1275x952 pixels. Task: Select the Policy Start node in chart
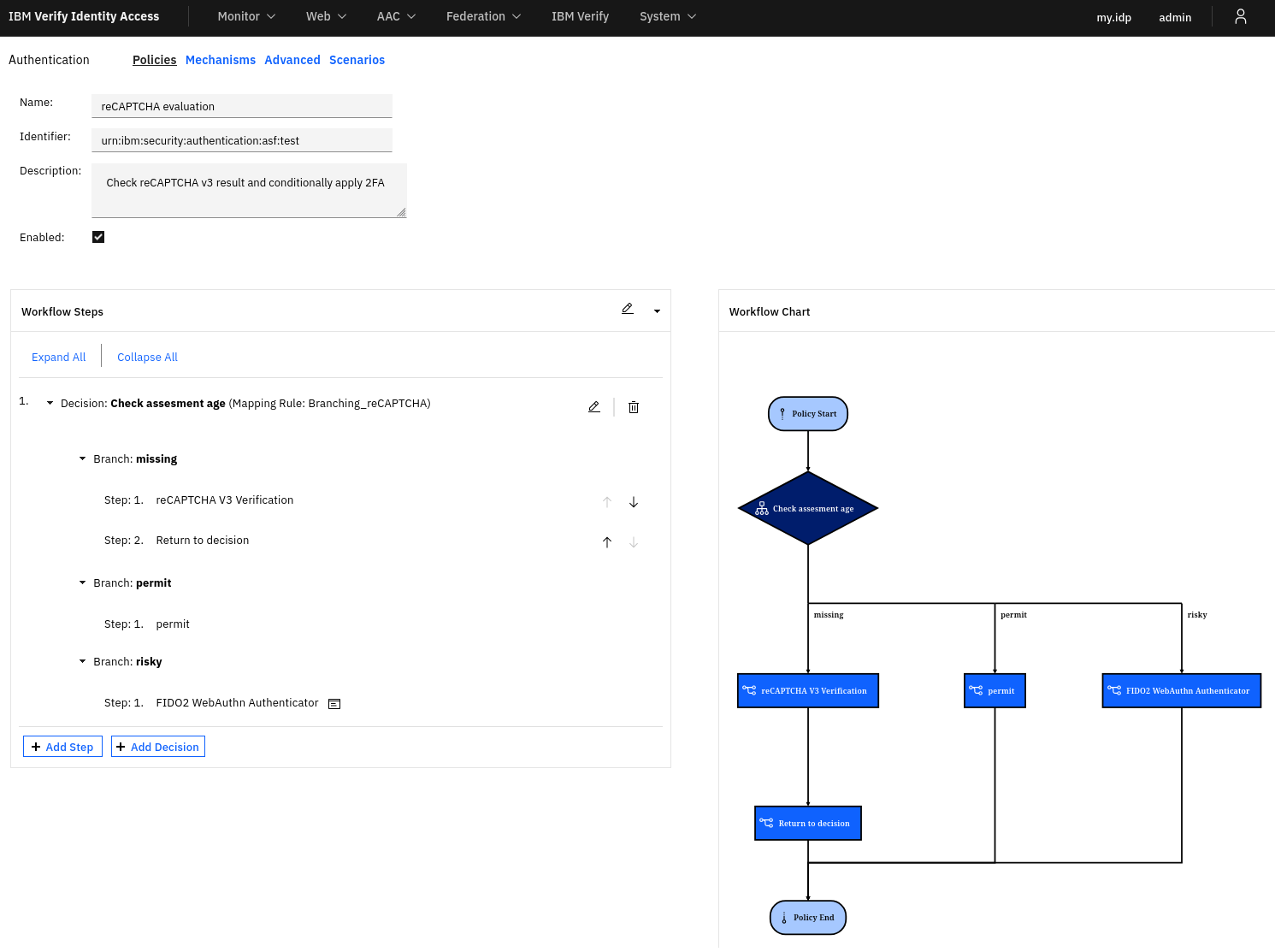click(808, 414)
